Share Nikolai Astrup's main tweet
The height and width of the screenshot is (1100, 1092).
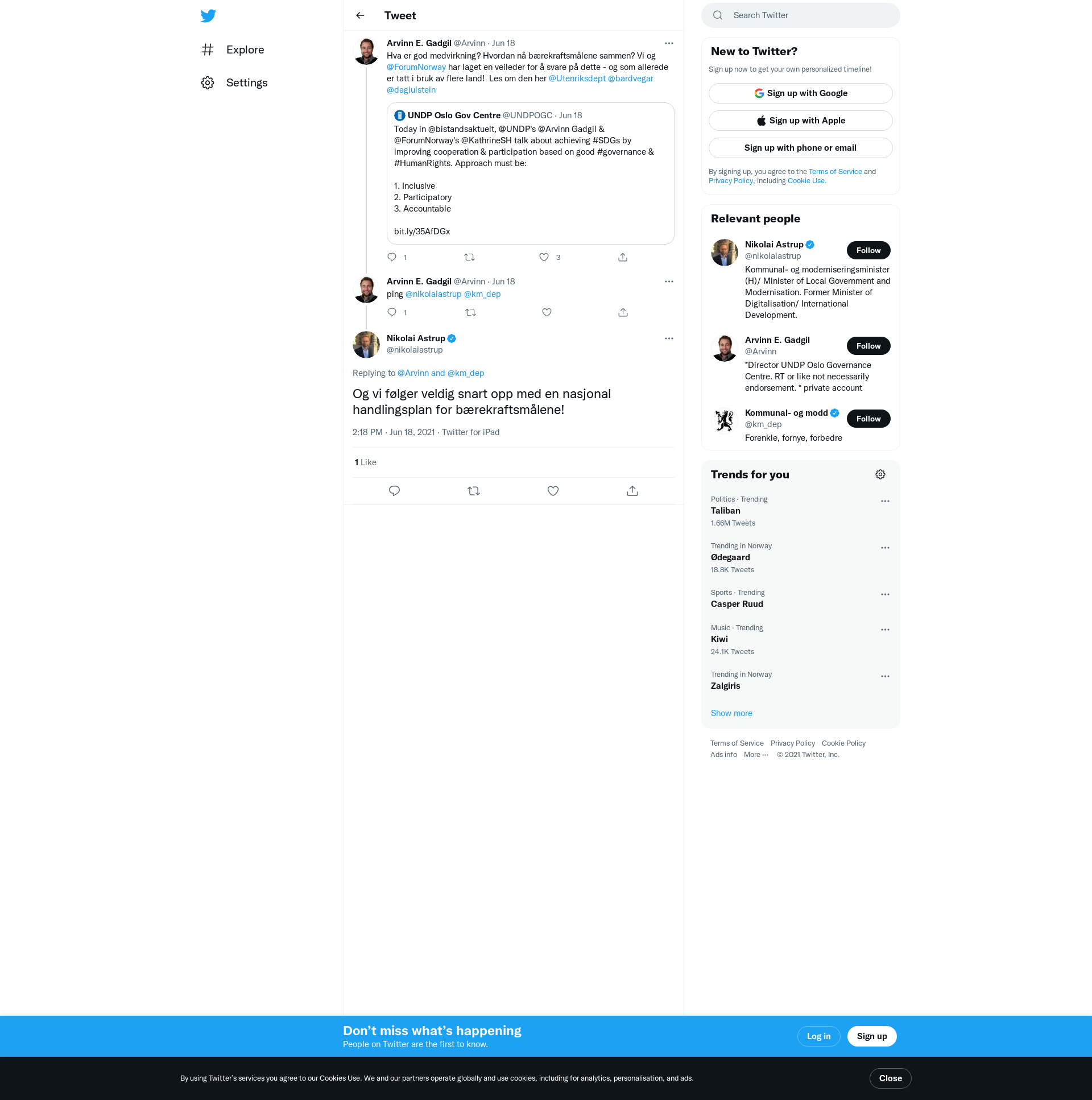[632, 491]
